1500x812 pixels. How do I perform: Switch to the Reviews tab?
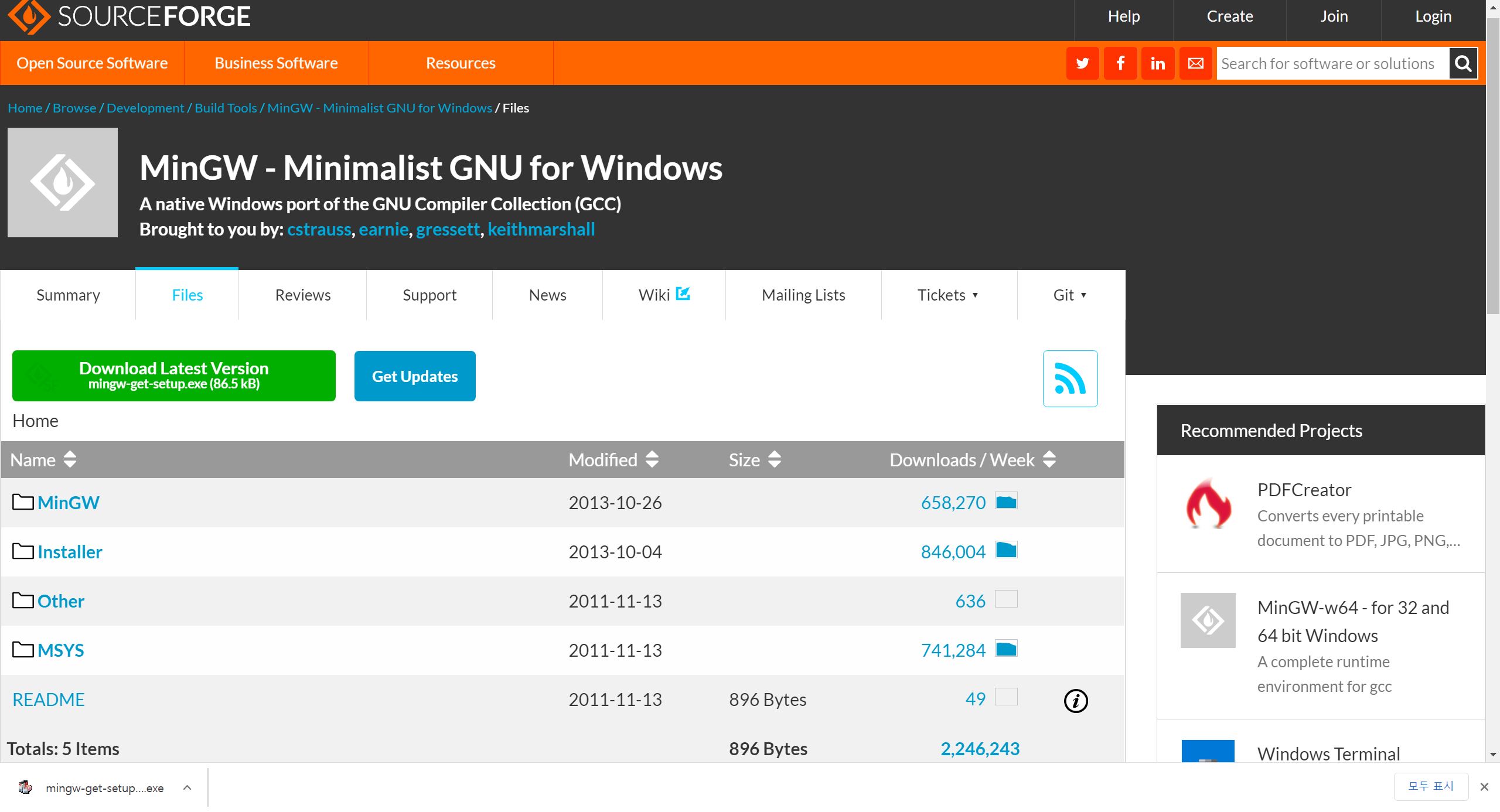(x=303, y=295)
